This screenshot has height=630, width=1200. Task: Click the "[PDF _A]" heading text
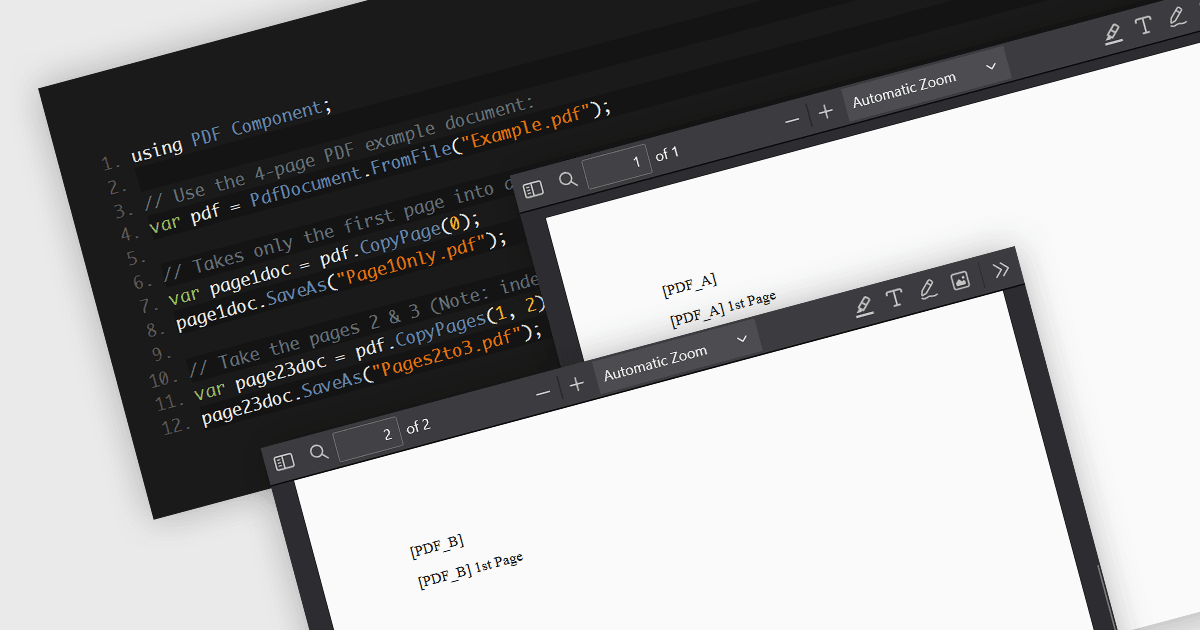point(689,286)
